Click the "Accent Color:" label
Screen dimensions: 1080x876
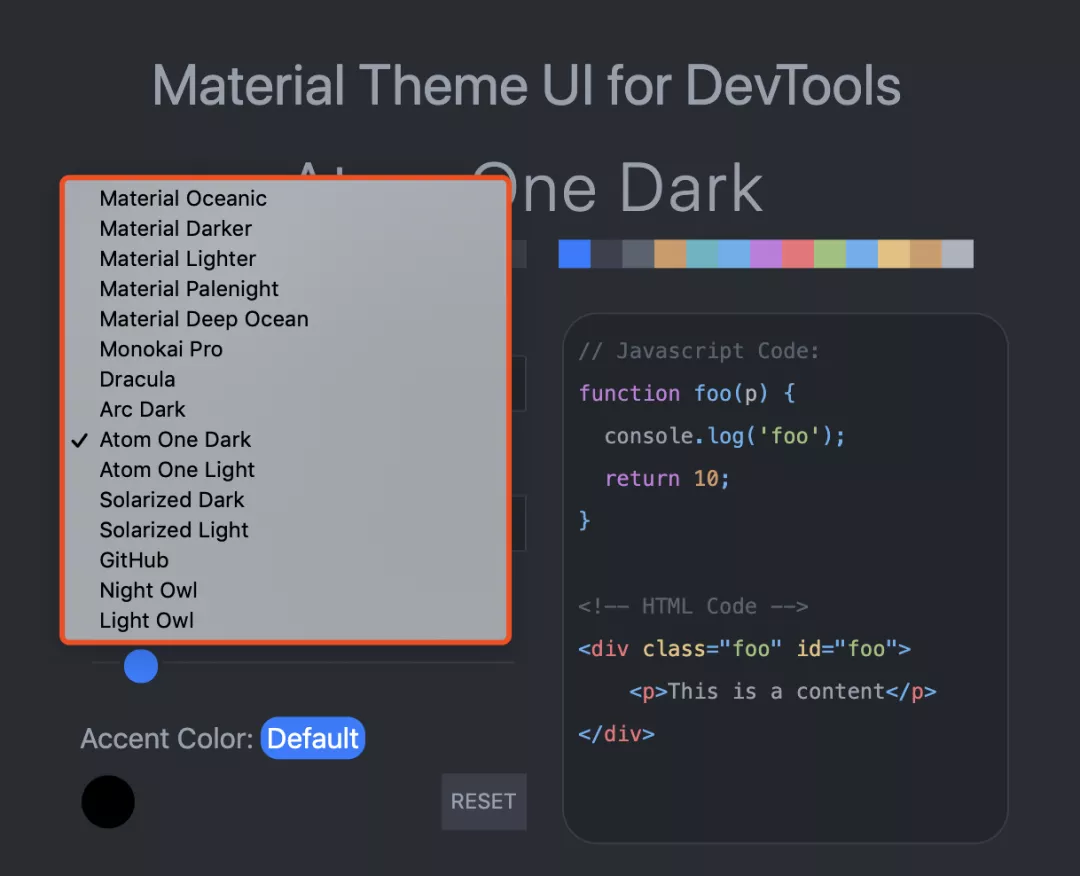167,739
